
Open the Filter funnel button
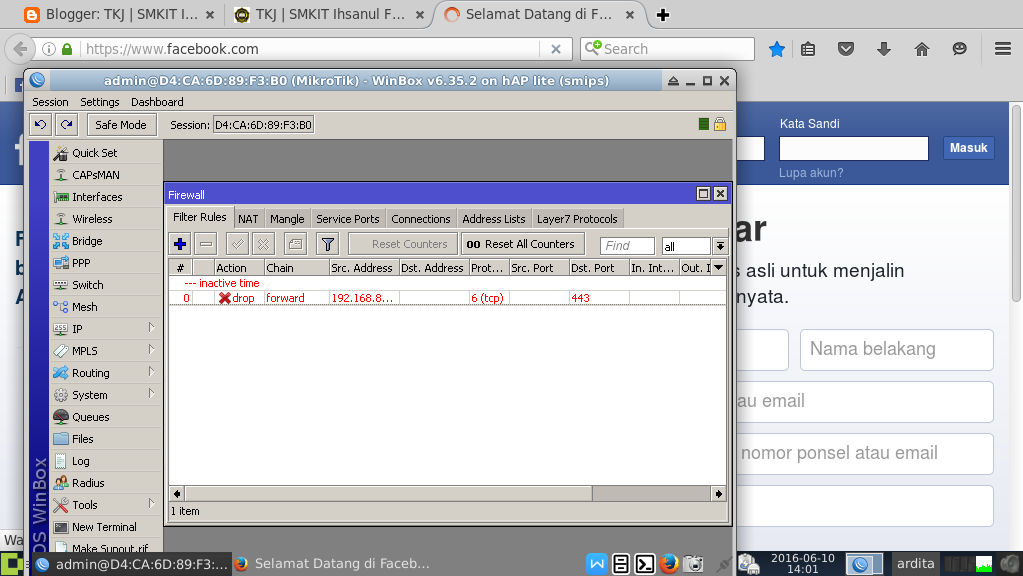(328, 244)
